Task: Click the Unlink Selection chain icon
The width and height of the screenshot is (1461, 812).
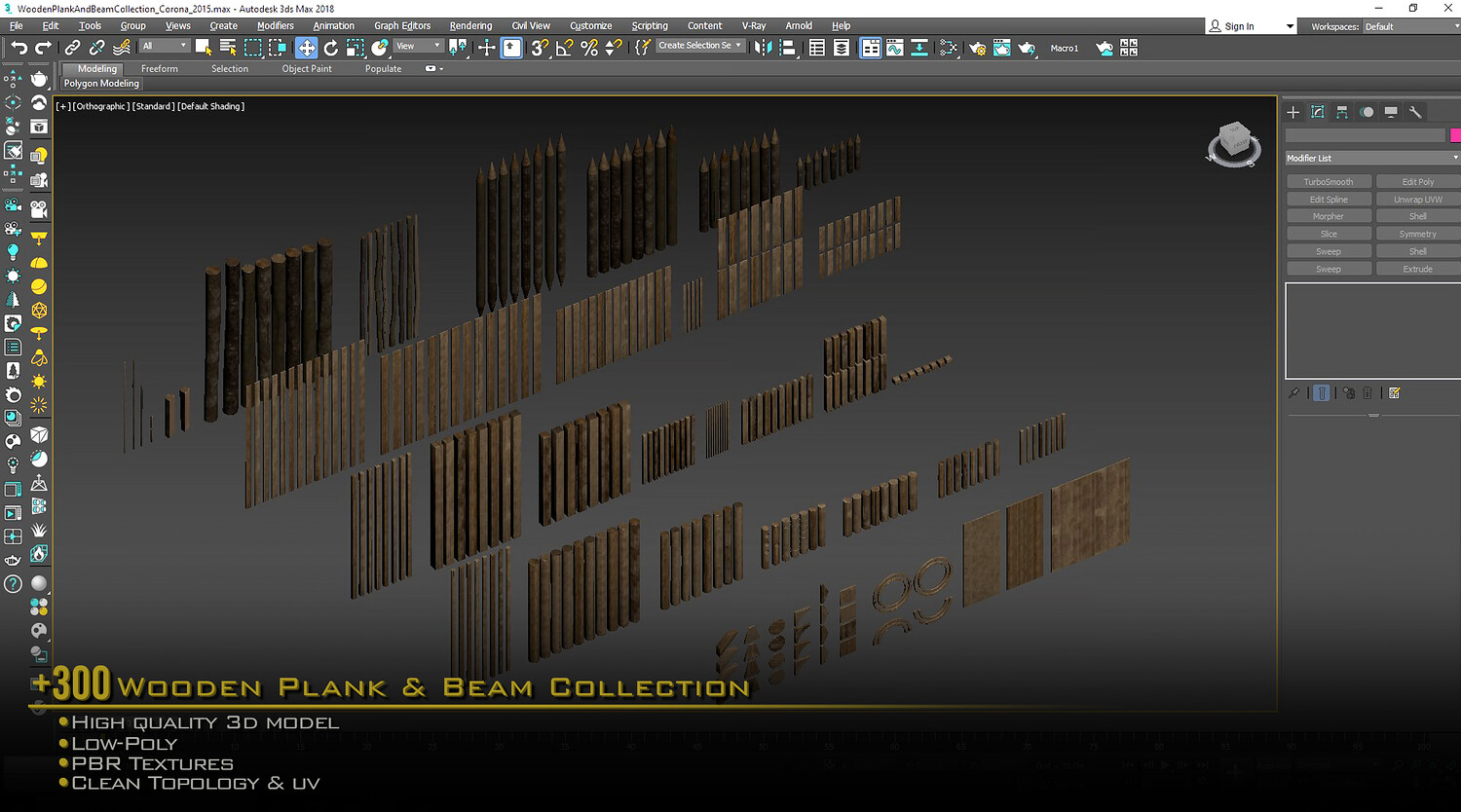Action: click(96, 48)
